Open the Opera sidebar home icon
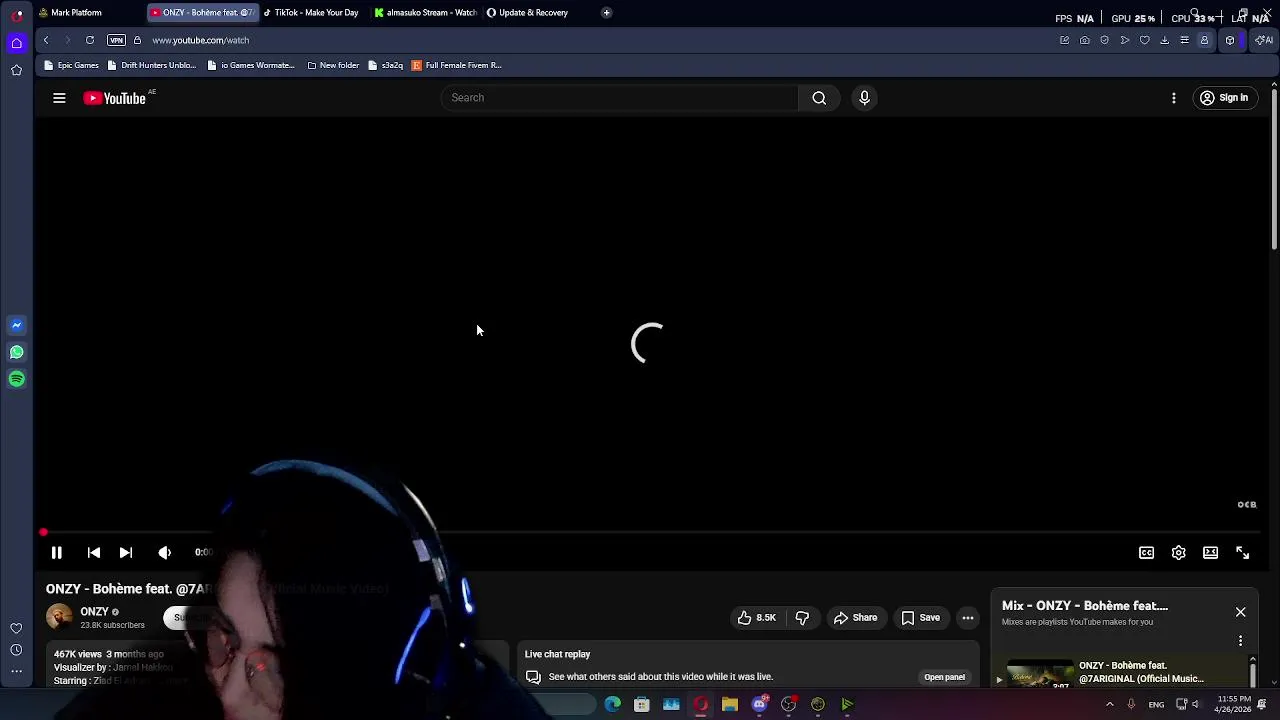The image size is (1280, 720). click(x=17, y=43)
